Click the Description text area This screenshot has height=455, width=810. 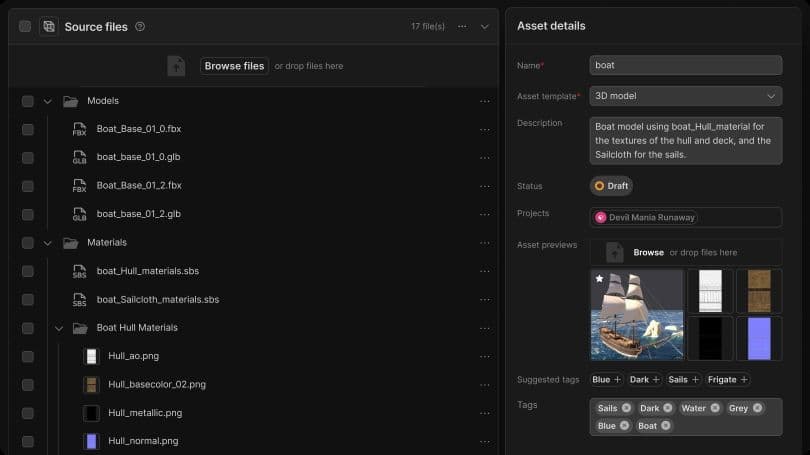coord(686,140)
